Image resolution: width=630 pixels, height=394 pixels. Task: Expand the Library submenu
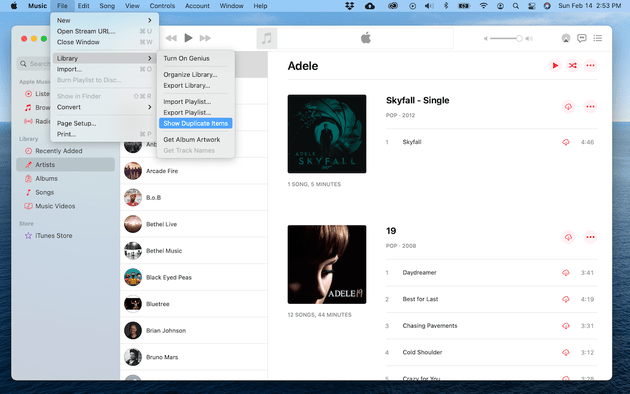coord(104,58)
